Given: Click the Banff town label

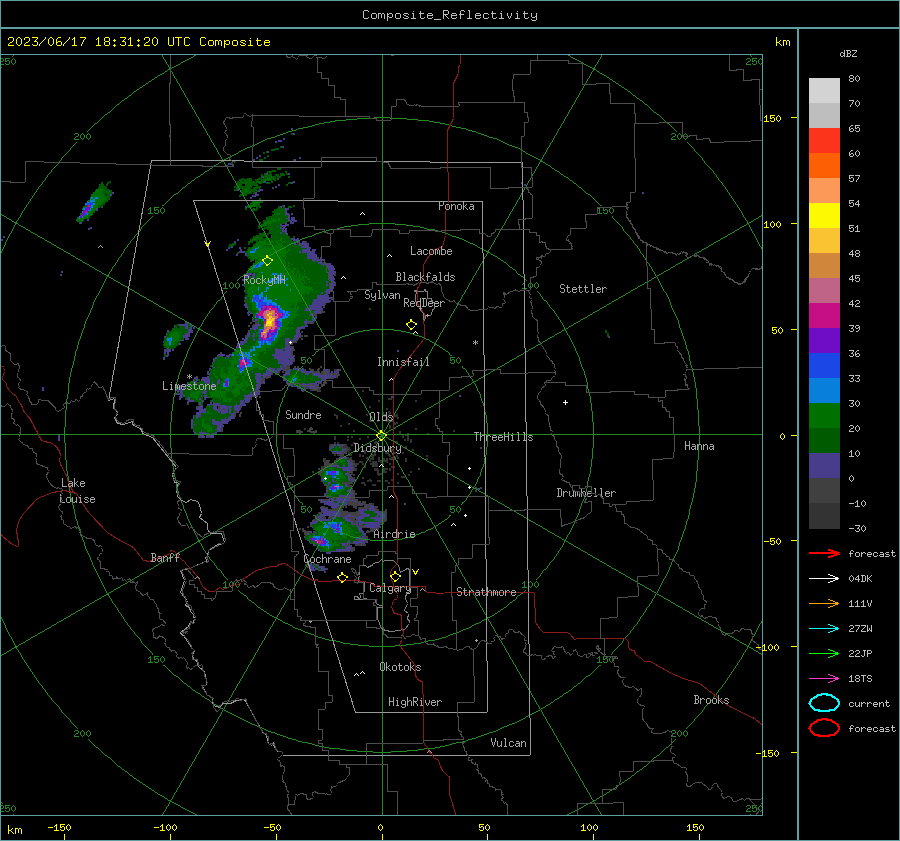Looking at the screenshot, I should (165, 557).
